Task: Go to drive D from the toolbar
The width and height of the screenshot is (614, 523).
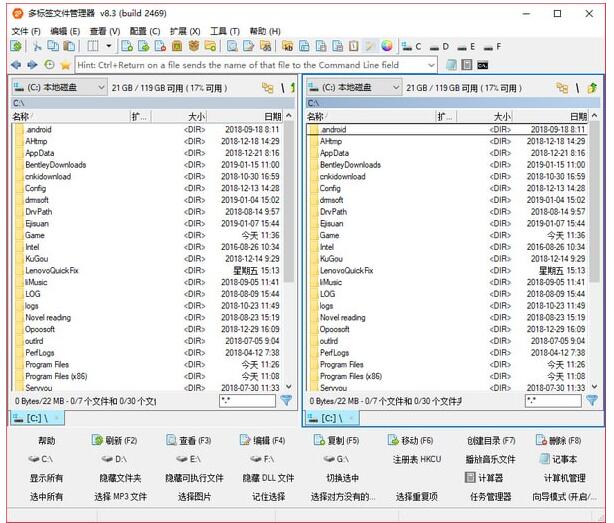Action: coord(439,47)
